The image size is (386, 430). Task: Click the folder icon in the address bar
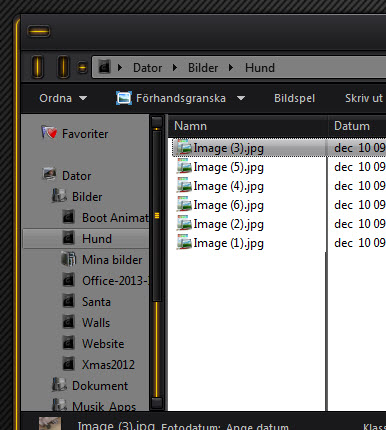[x=104, y=67]
